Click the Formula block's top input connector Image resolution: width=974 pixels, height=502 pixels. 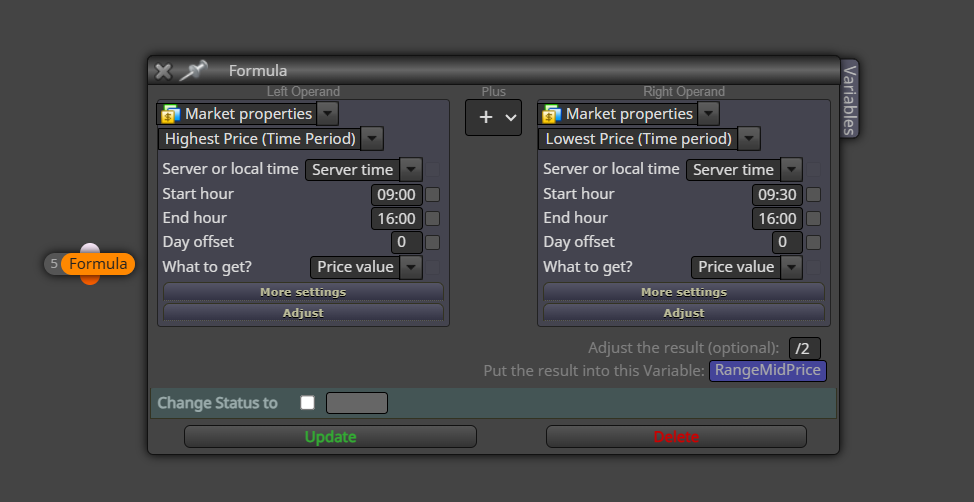90,249
